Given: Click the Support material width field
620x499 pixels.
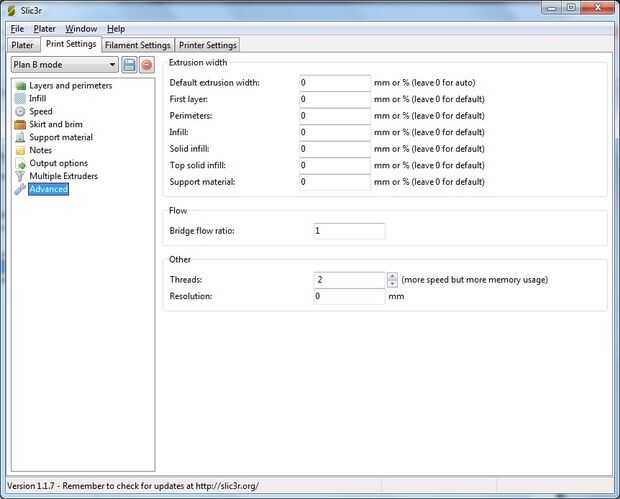Looking at the screenshot, I should click(335, 182).
